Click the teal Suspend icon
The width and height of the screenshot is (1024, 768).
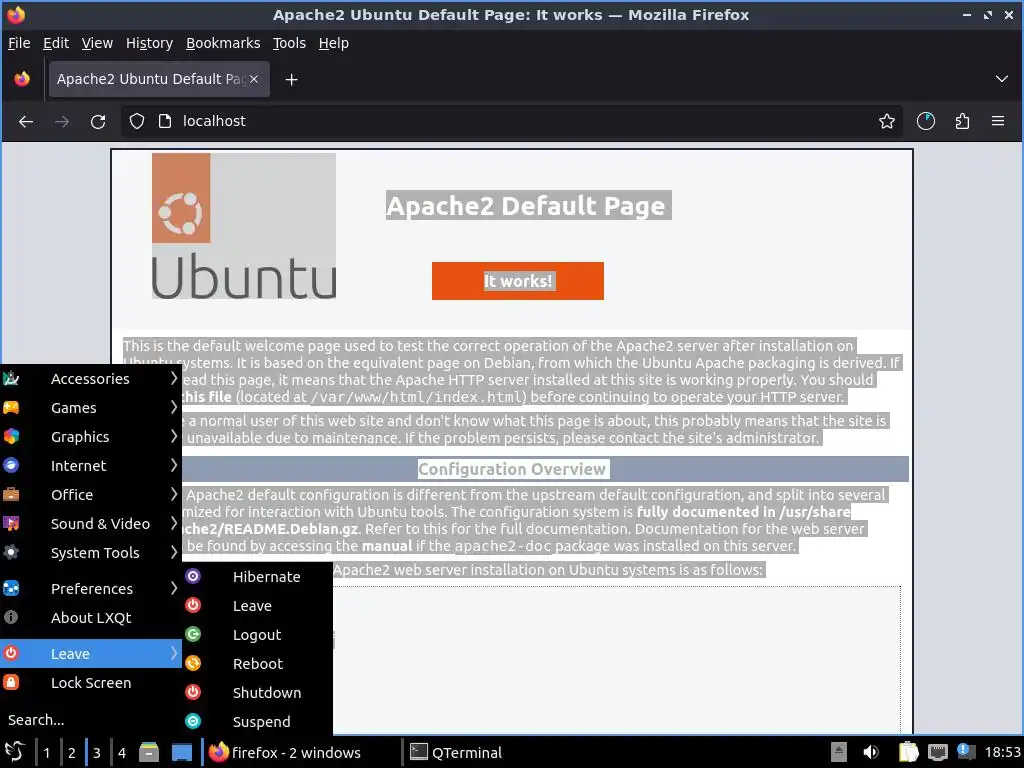(x=193, y=721)
